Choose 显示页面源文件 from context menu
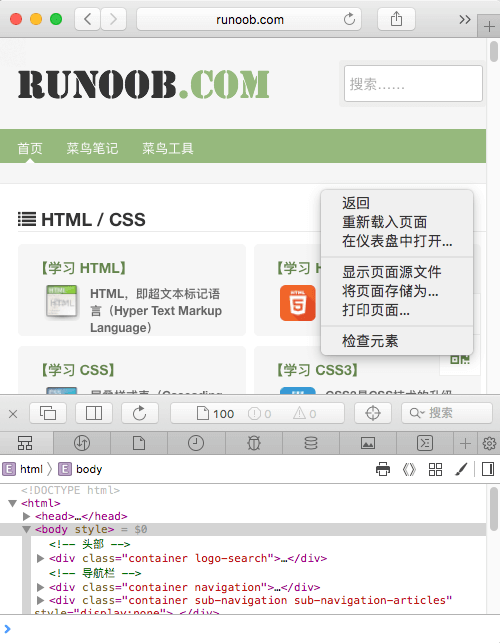The image size is (500, 643). coord(392,272)
